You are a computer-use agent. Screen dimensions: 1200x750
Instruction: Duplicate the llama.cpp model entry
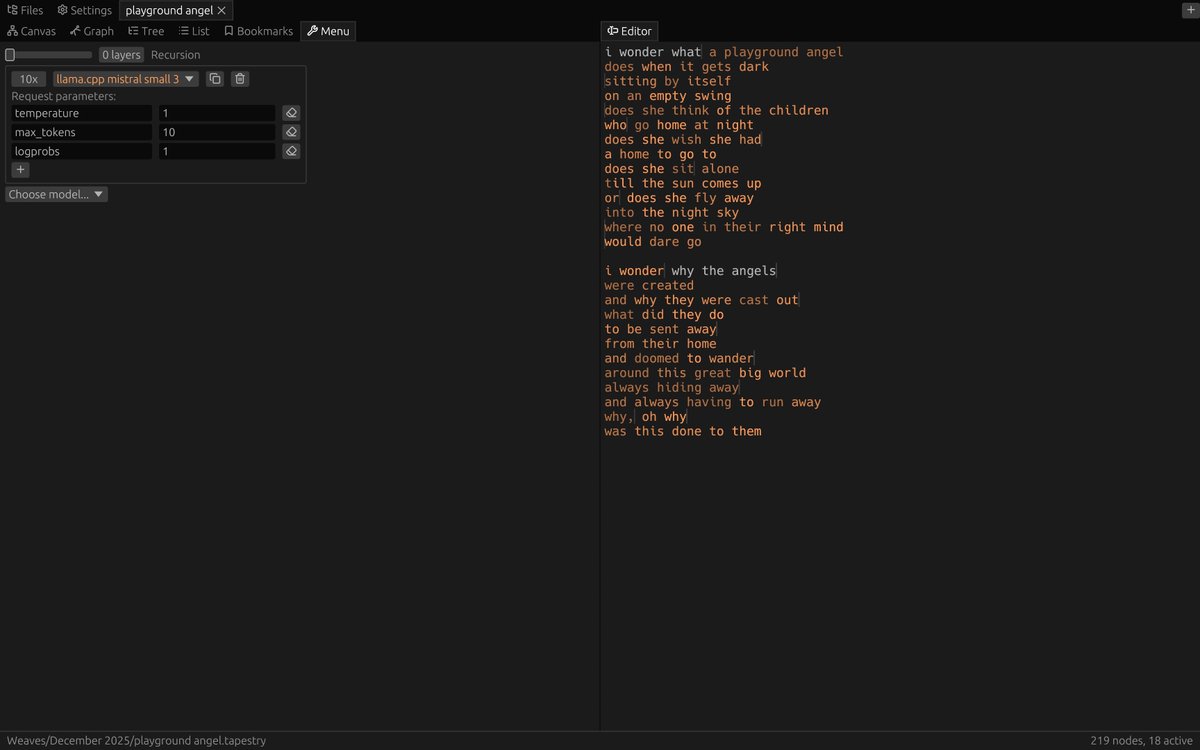pyautogui.click(x=215, y=79)
